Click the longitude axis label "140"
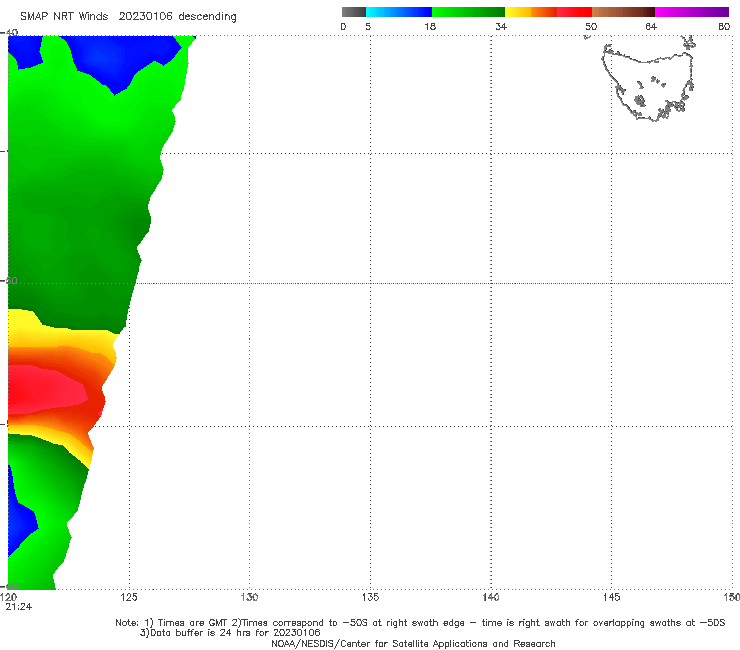Screen dimensions: 740x650 point(491,597)
